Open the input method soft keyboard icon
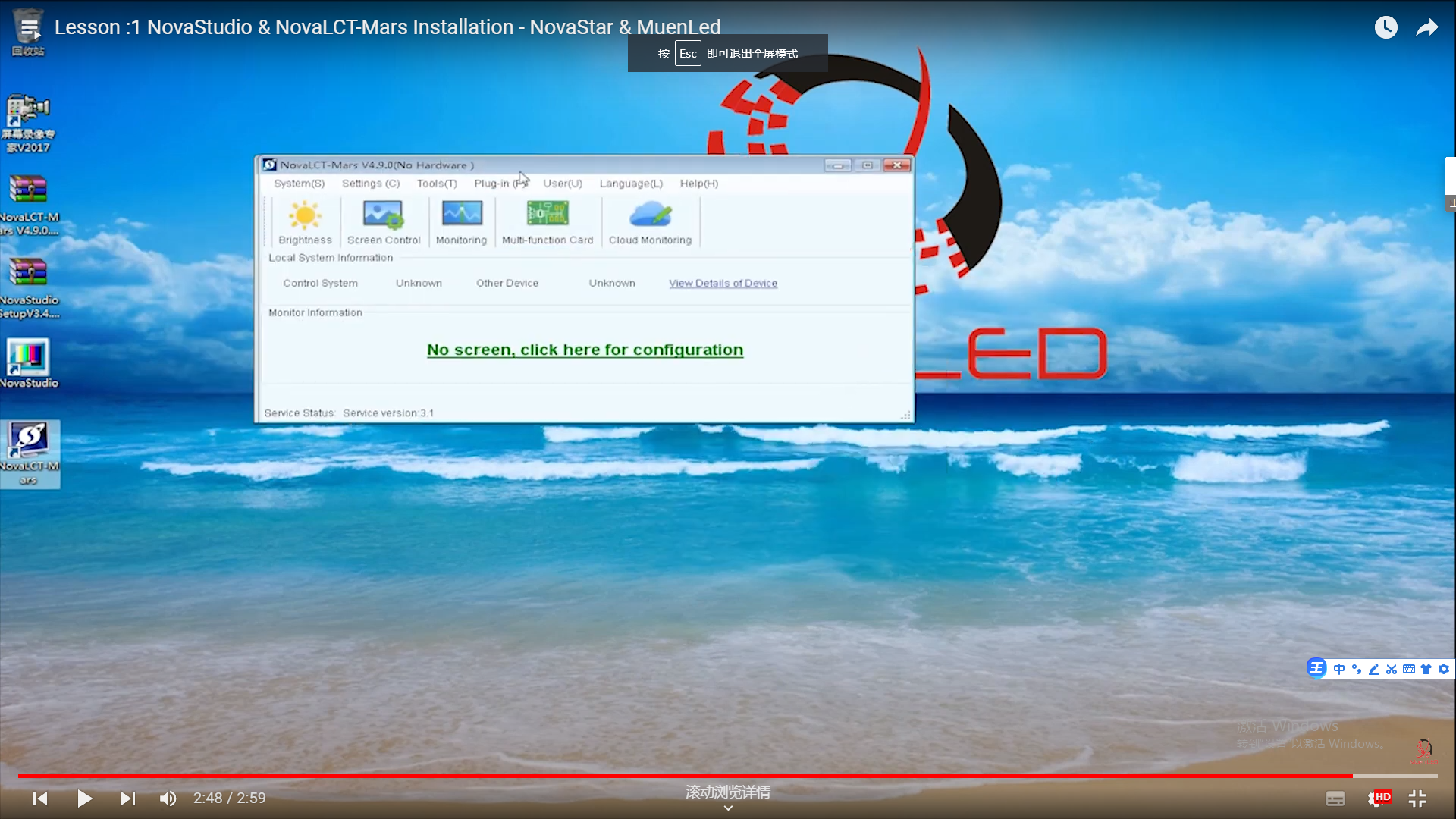The width and height of the screenshot is (1456, 819). coord(1409,669)
